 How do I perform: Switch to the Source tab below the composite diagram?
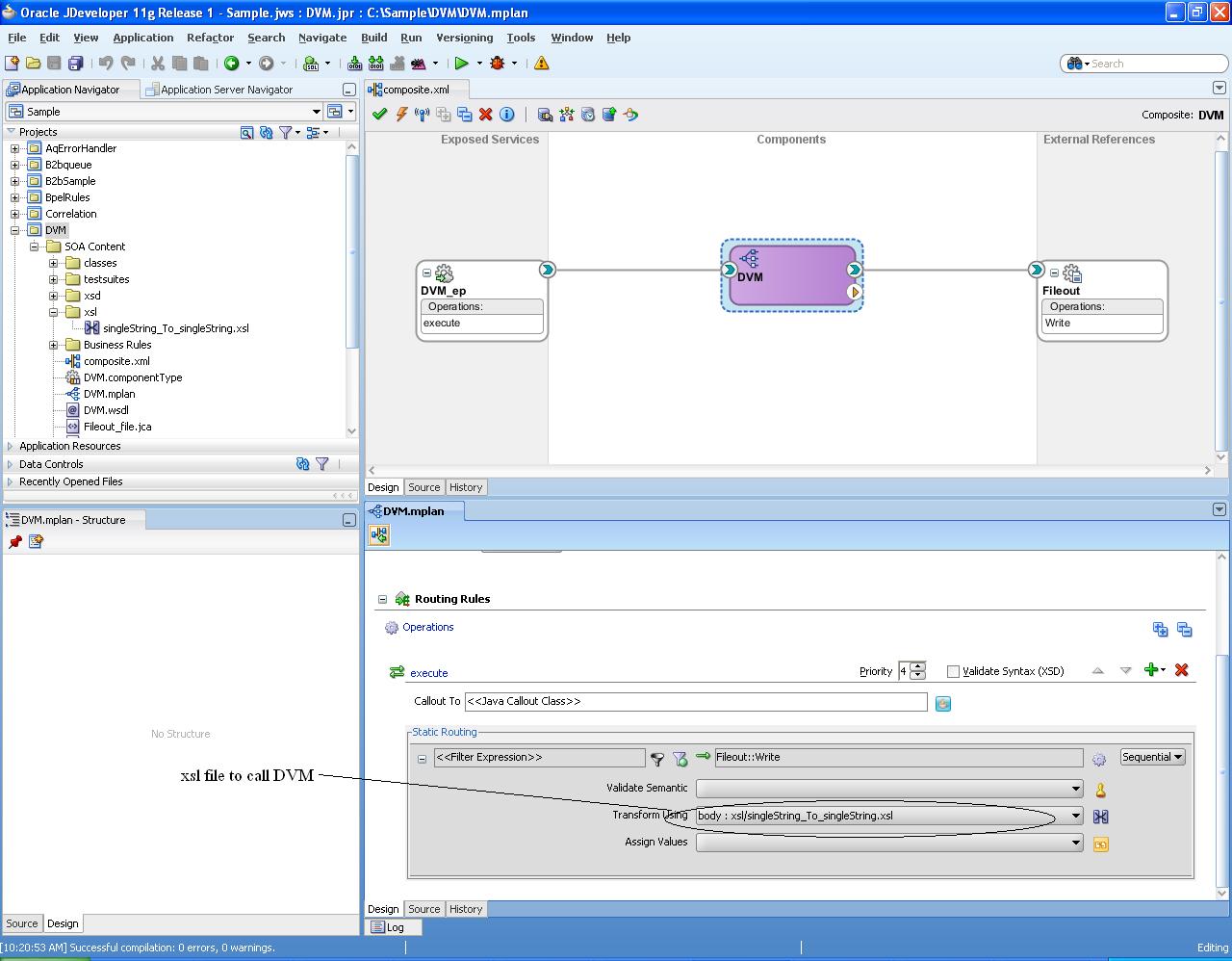click(423, 487)
